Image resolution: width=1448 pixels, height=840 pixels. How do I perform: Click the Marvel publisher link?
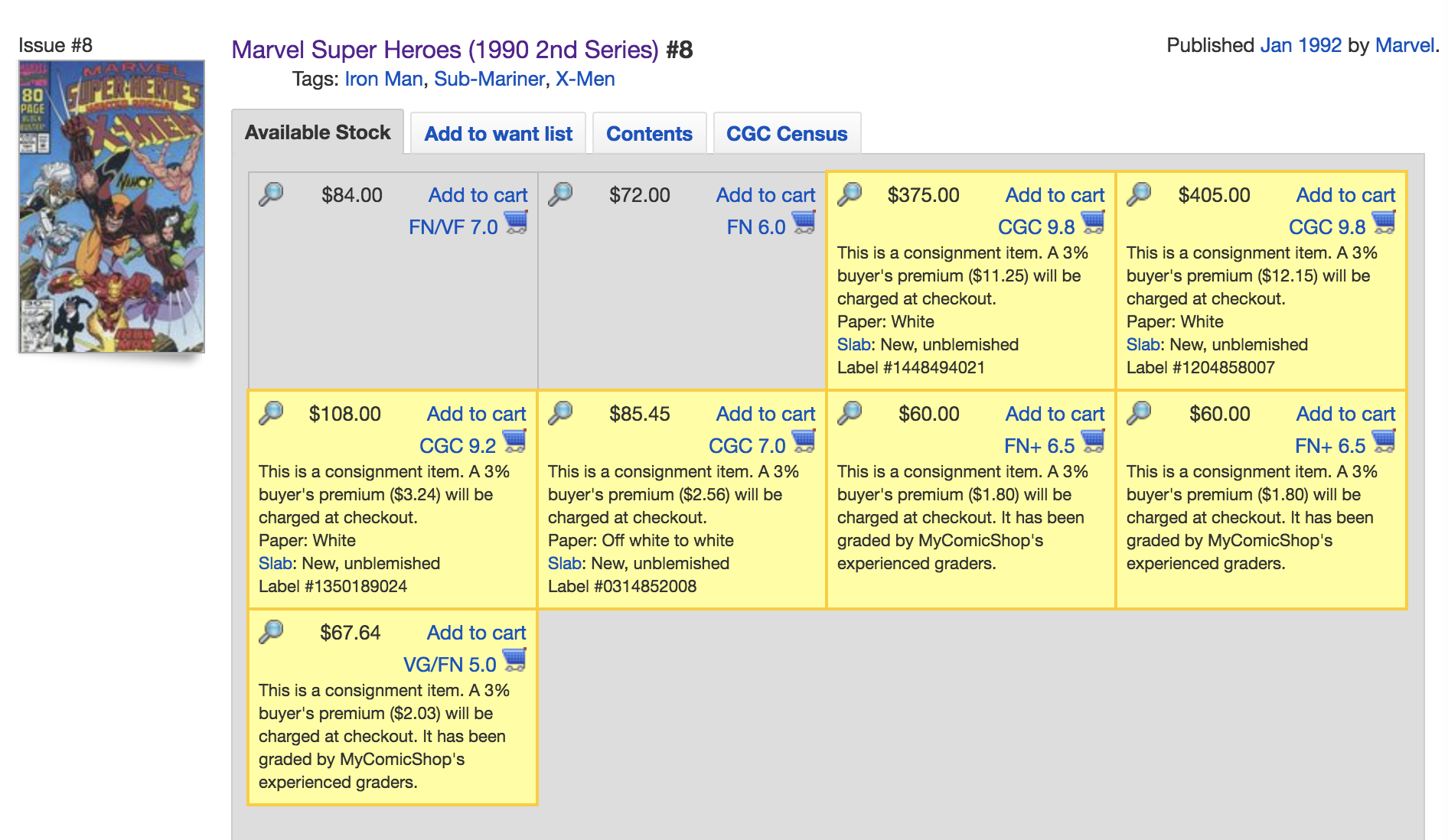pos(1404,45)
